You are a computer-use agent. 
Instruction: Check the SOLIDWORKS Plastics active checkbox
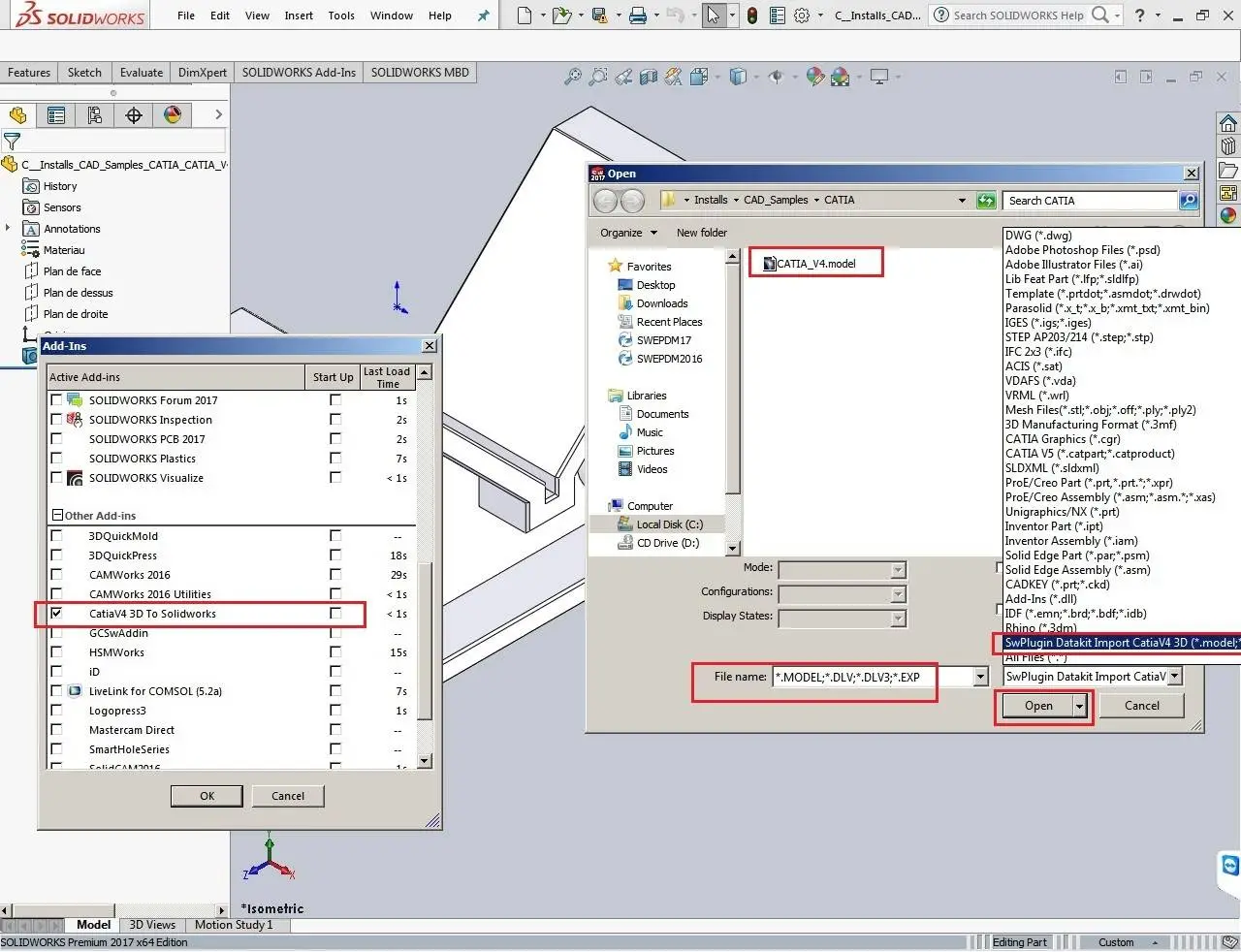point(56,458)
